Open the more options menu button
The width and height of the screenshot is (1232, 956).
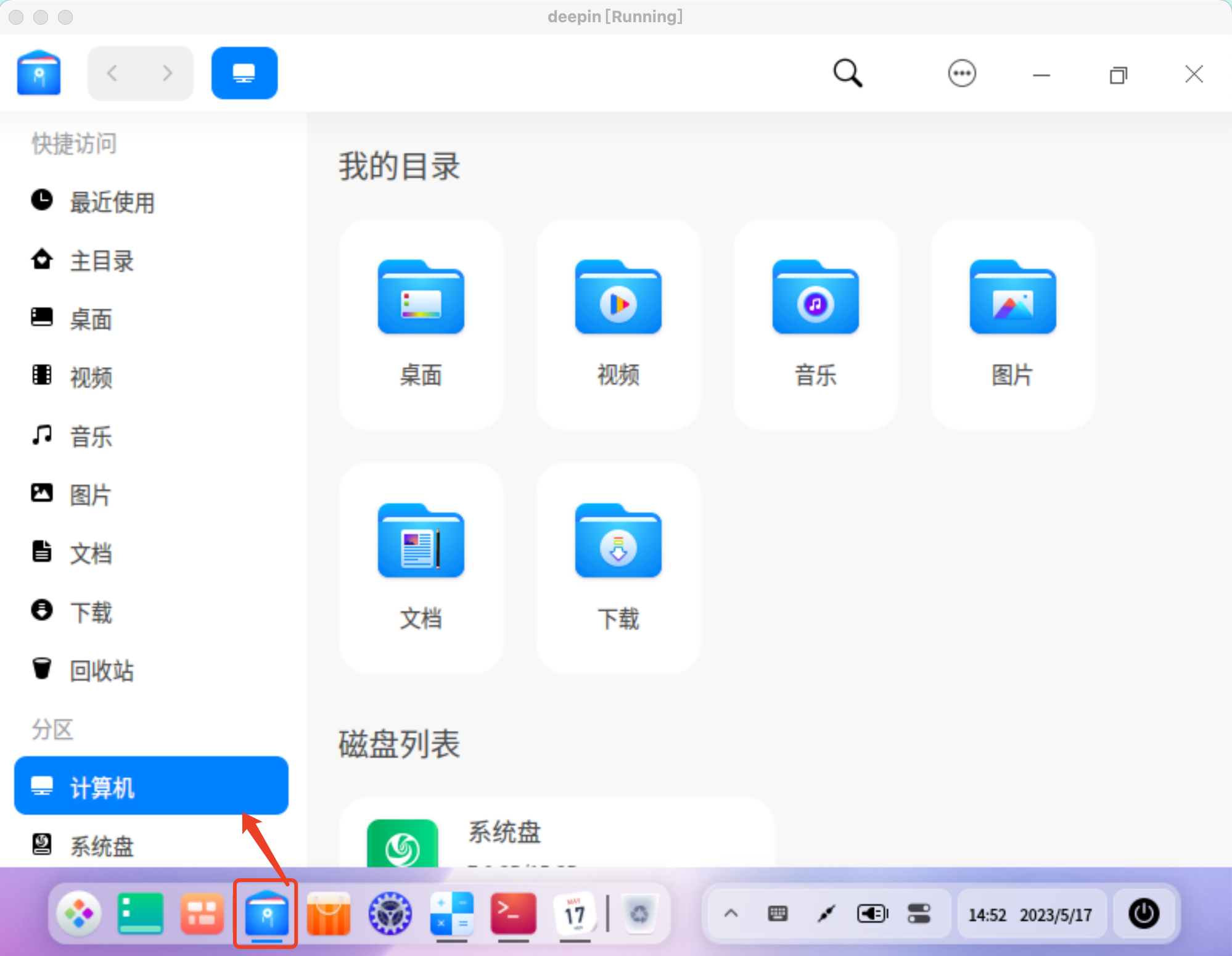tap(961, 73)
